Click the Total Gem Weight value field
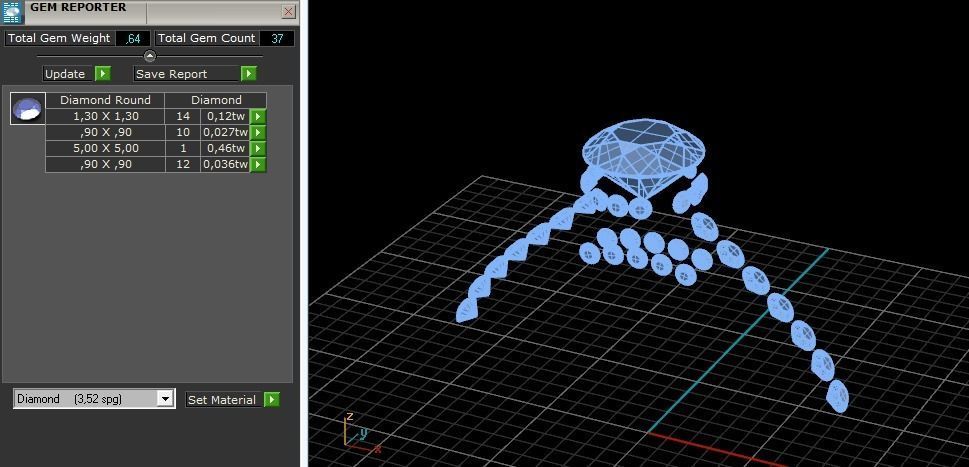The height and width of the screenshot is (467, 969). click(133, 38)
